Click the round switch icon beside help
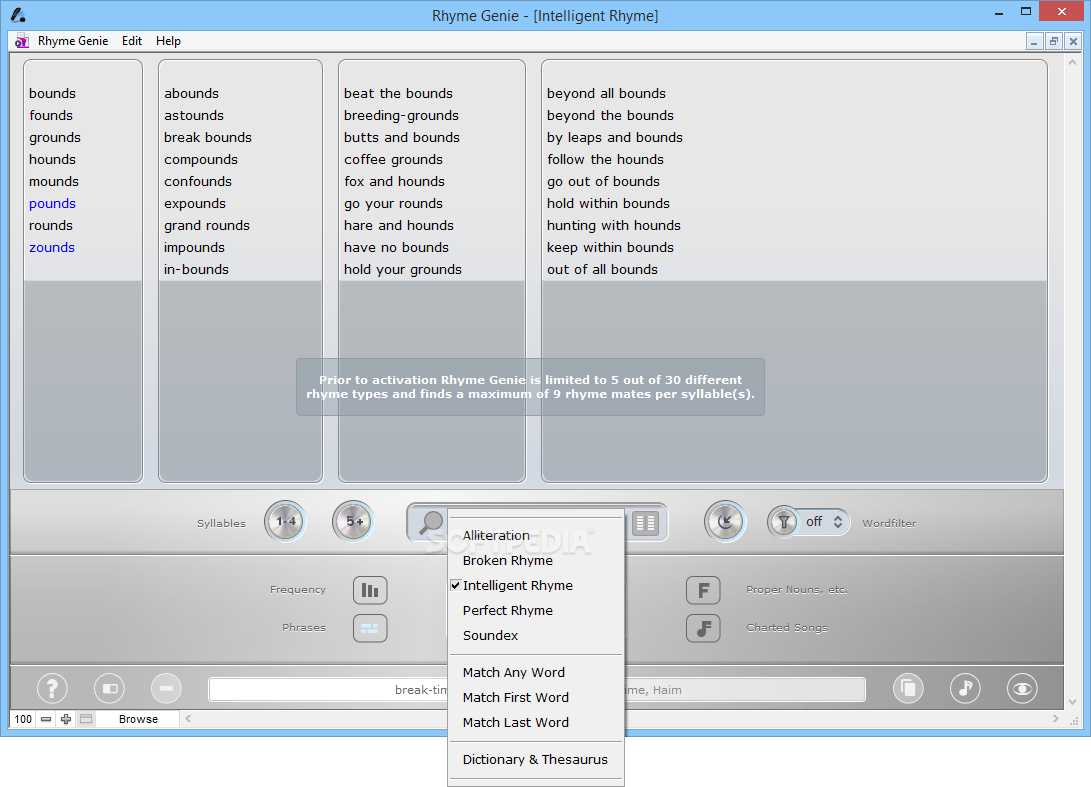1091x787 pixels. 109,689
